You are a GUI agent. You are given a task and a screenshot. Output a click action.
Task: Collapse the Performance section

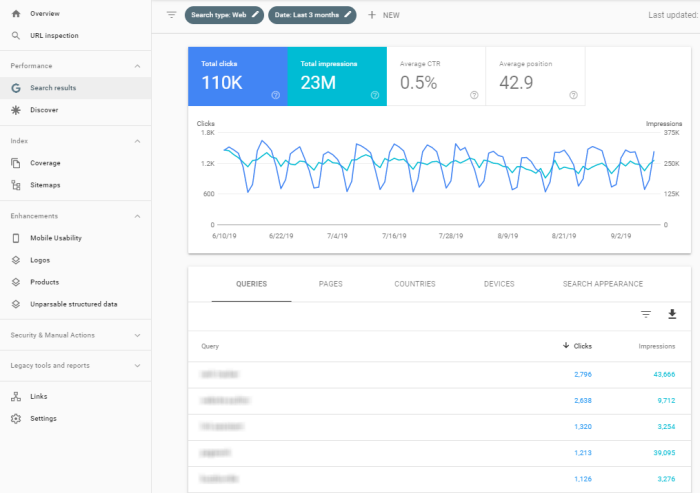(137, 66)
